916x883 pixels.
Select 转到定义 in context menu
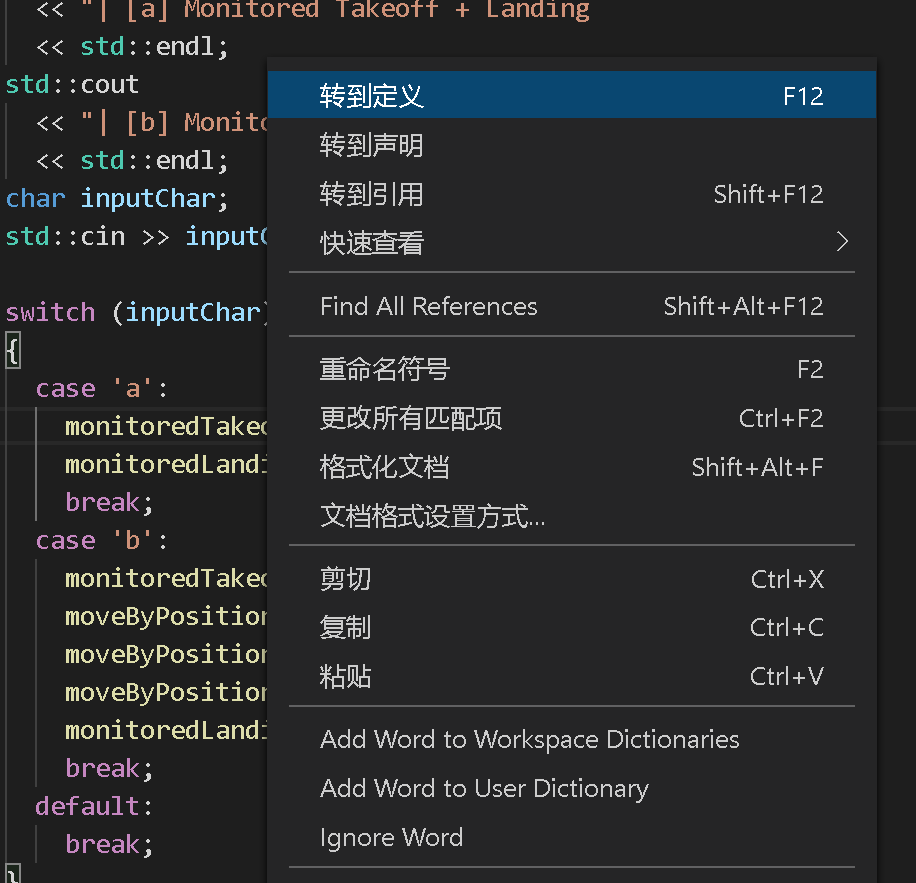[571, 95]
